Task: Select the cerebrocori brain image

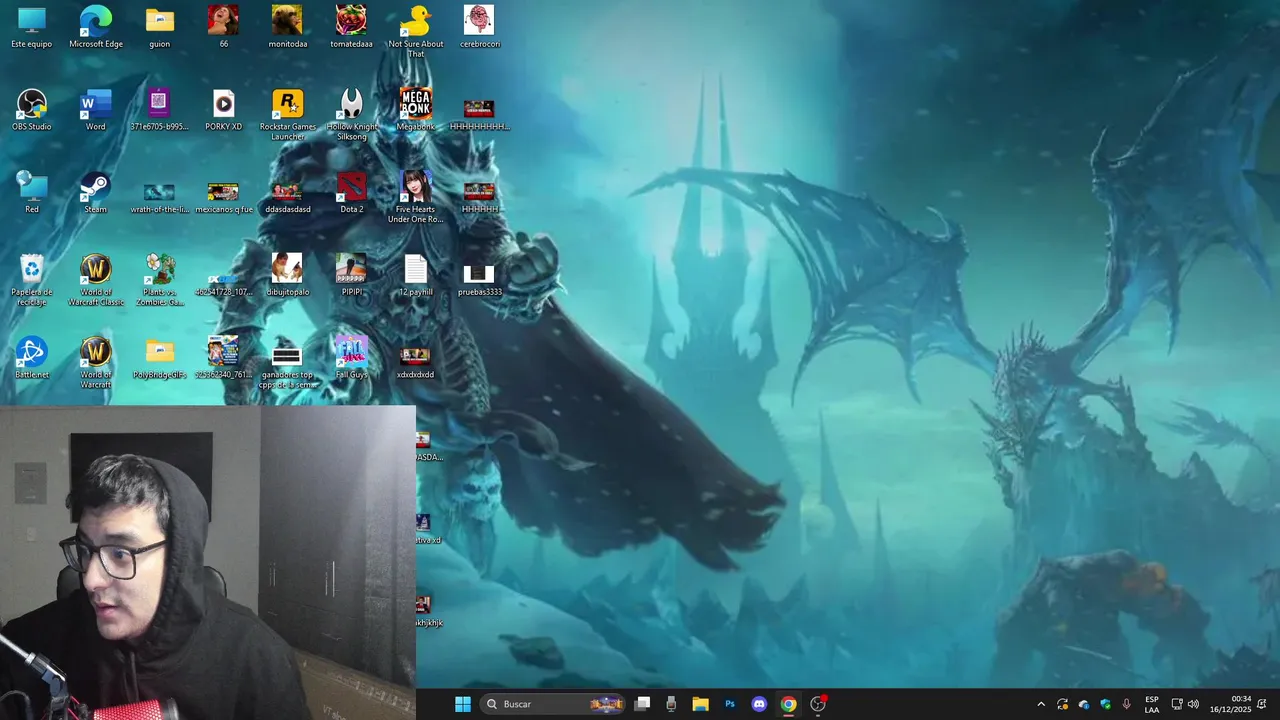Action: (479, 27)
